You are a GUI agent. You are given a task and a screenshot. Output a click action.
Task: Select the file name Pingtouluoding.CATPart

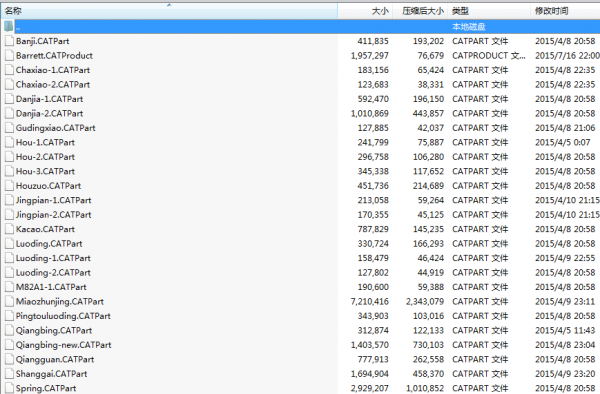pos(63,316)
